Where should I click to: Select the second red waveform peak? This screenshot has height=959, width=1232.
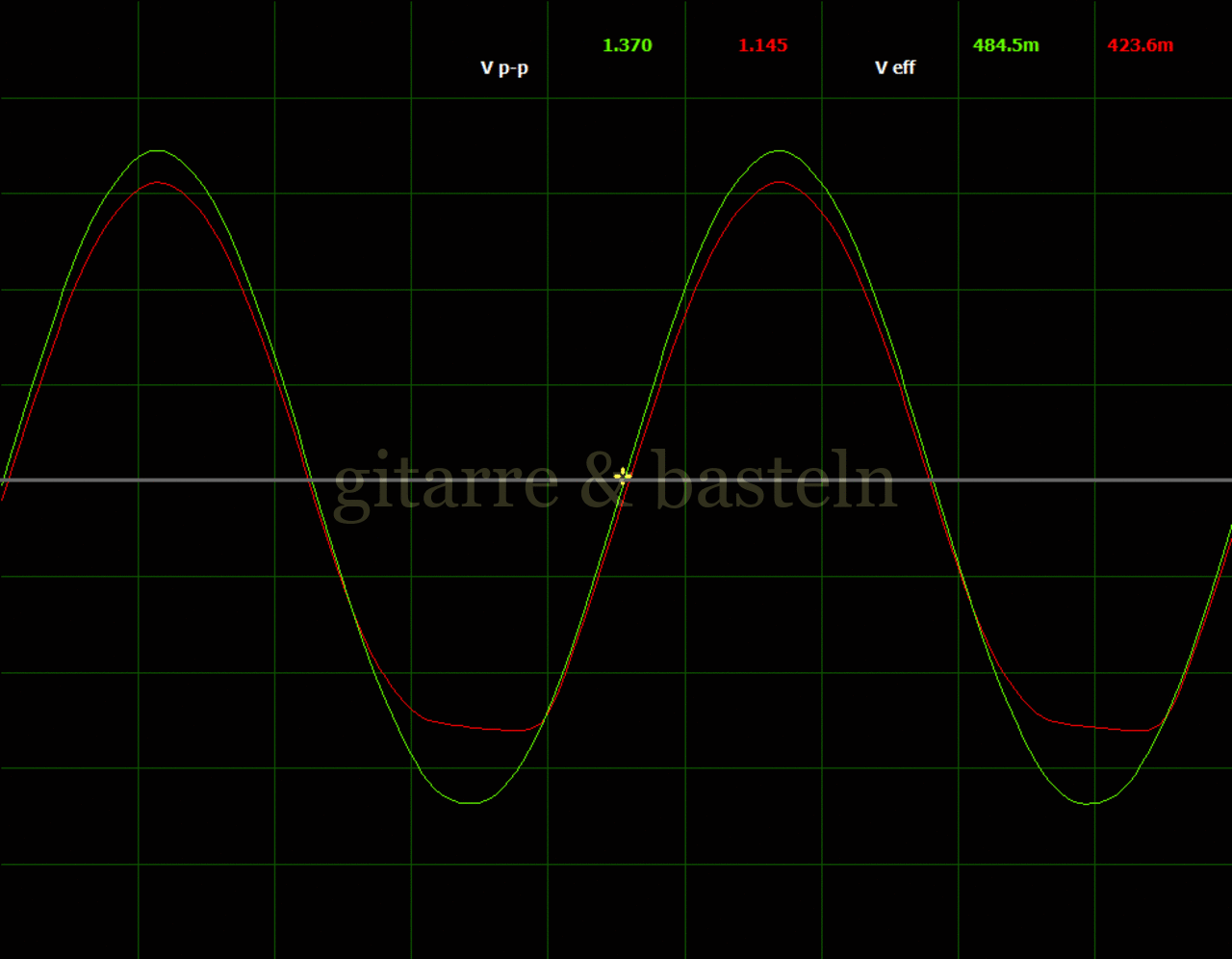click(x=779, y=182)
